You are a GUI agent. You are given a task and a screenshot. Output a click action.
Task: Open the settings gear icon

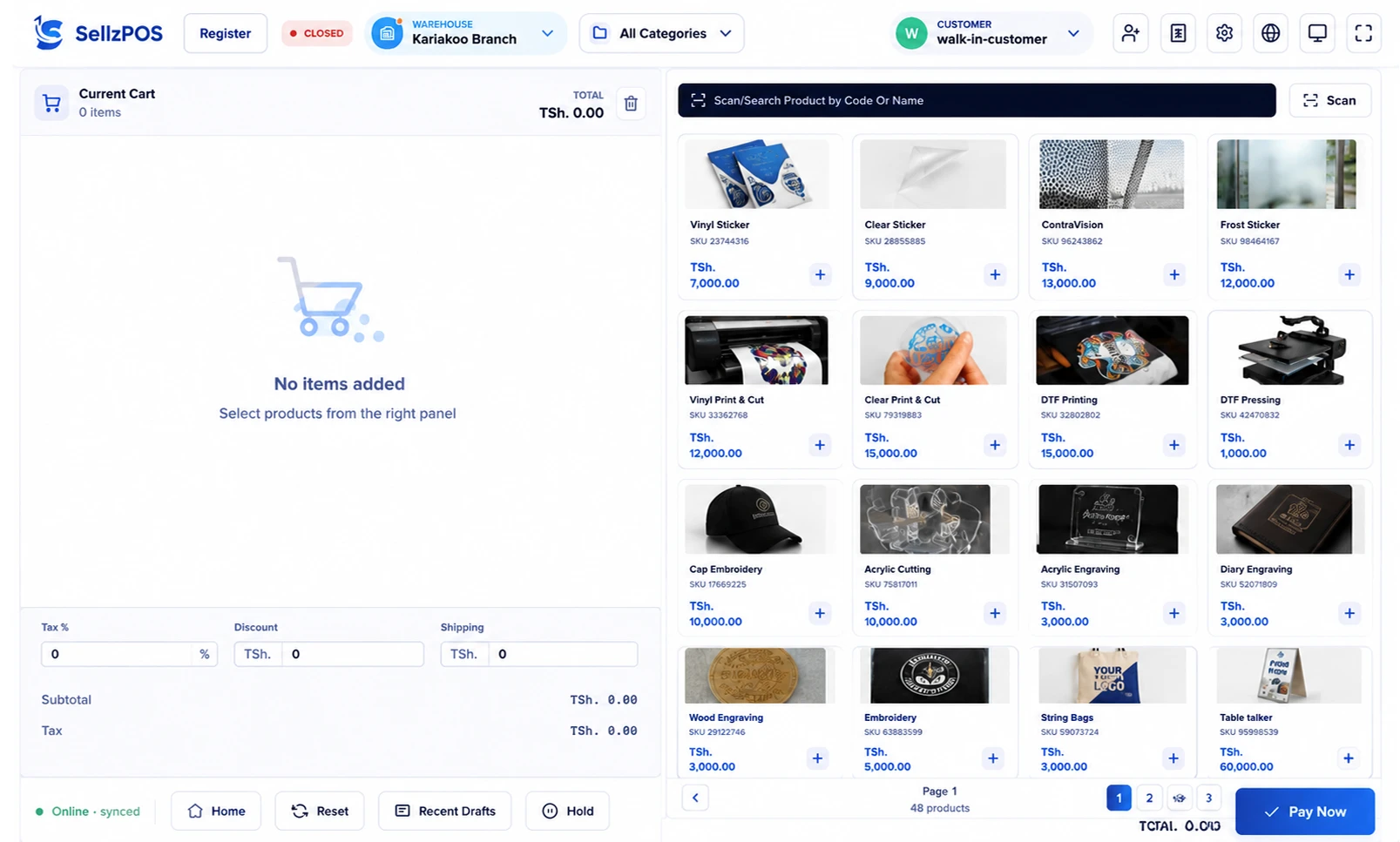click(x=1224, y=33)
